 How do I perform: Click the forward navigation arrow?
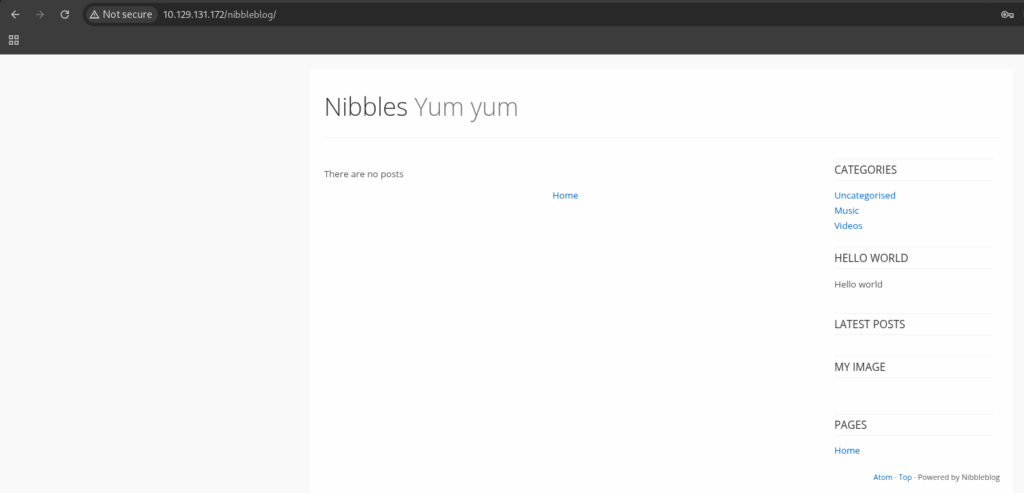click(40, 14)
